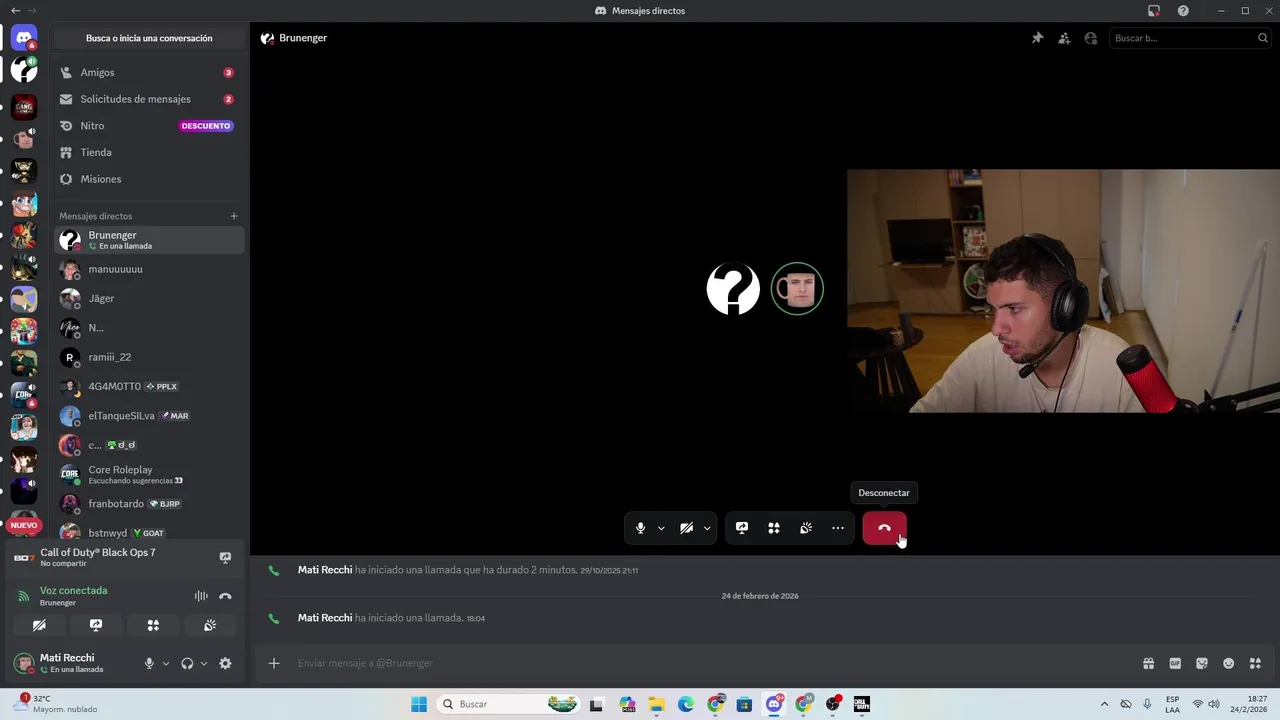1280x720 pixels.
Task: Select the green-ringed speaking participant avatar
Action: (x=797, y=289)
